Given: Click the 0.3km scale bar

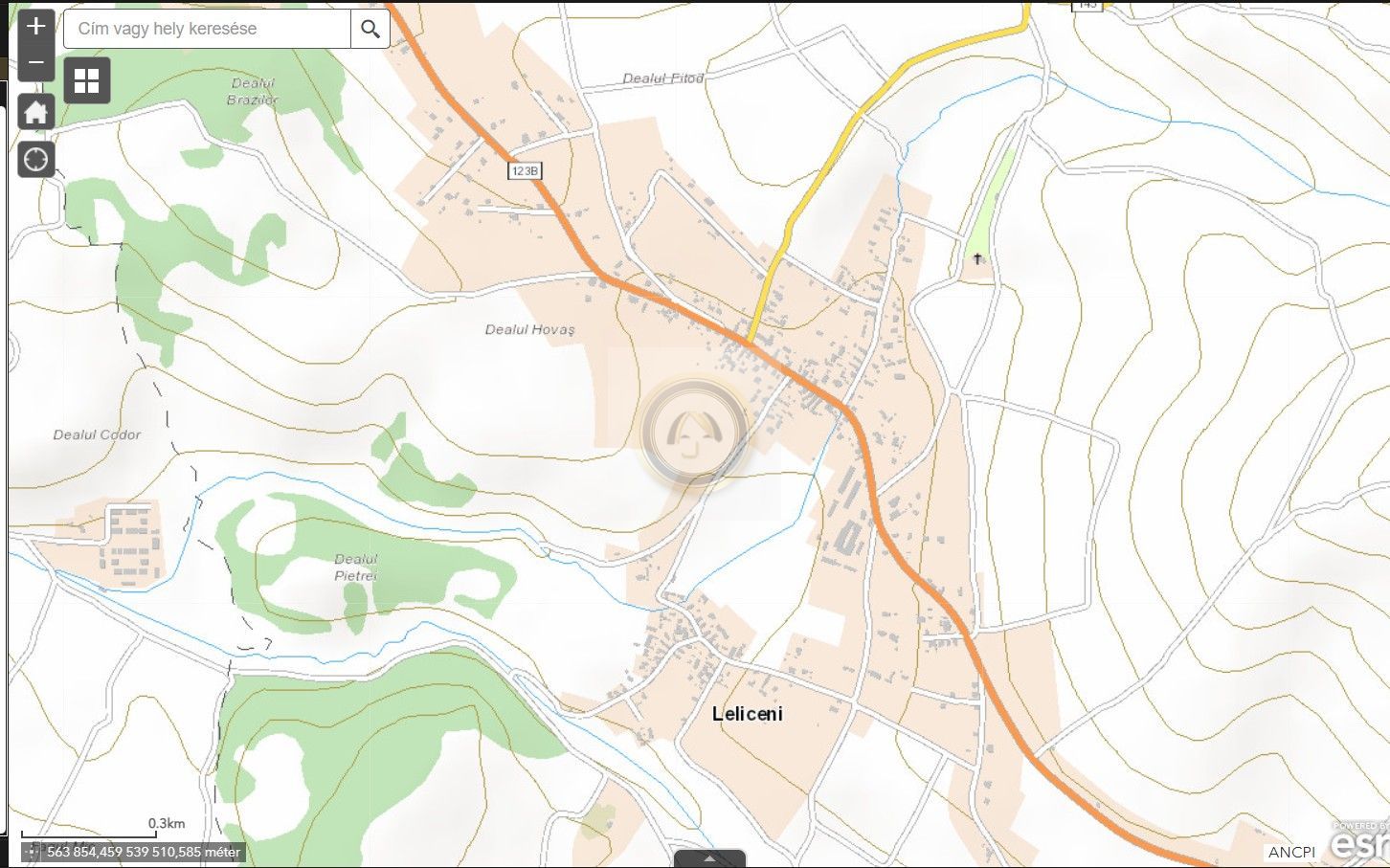Looking at the screenshot, I should tap(89, 833).
